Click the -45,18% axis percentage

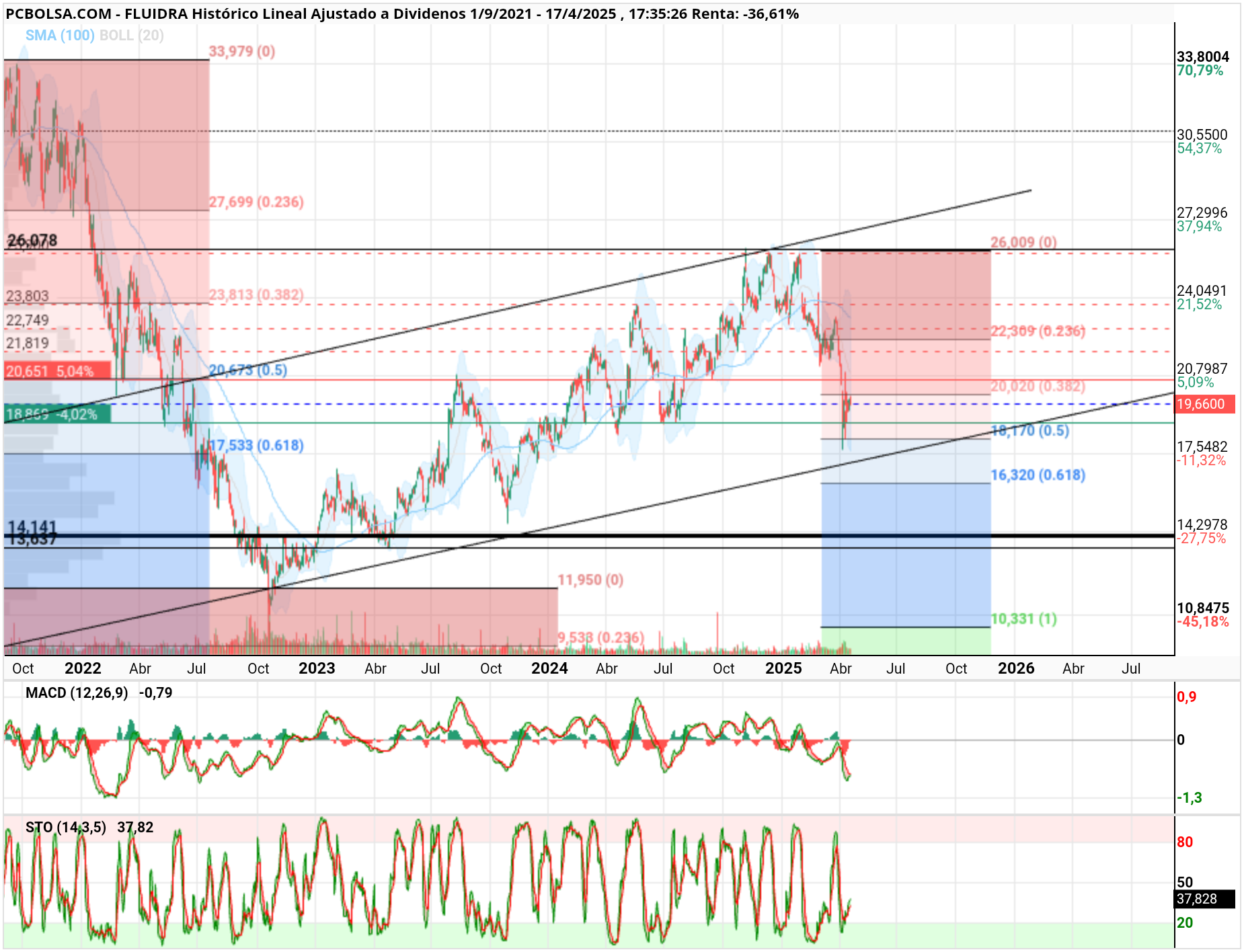click(1203, 621)
